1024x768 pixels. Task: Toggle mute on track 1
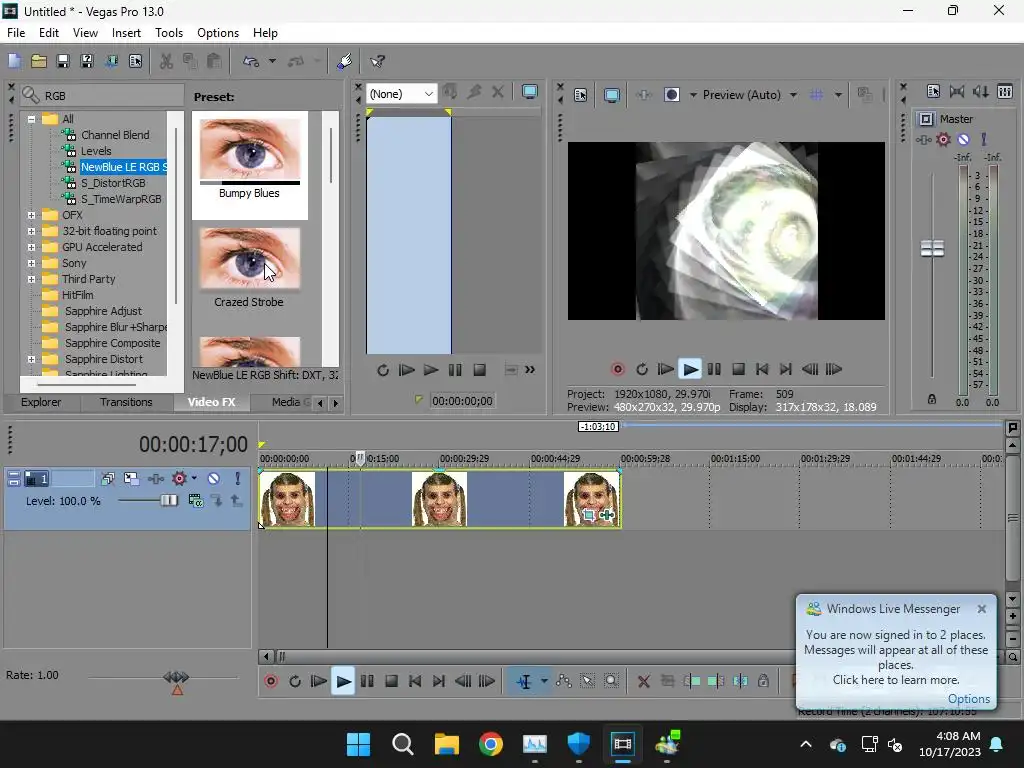214,479
